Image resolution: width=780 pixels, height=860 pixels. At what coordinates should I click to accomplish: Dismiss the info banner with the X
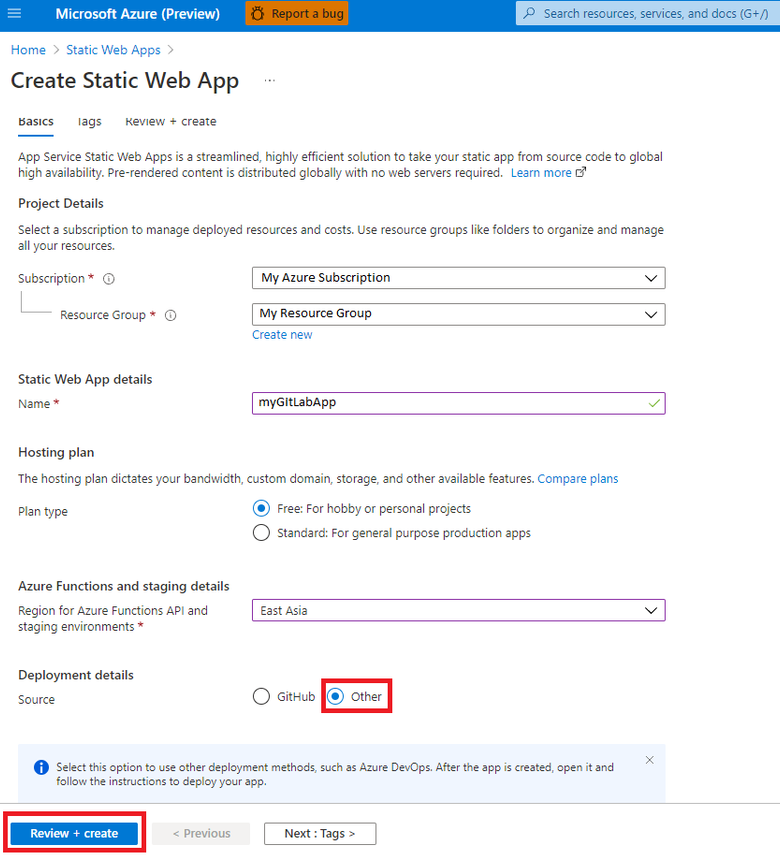coord(649,760)
